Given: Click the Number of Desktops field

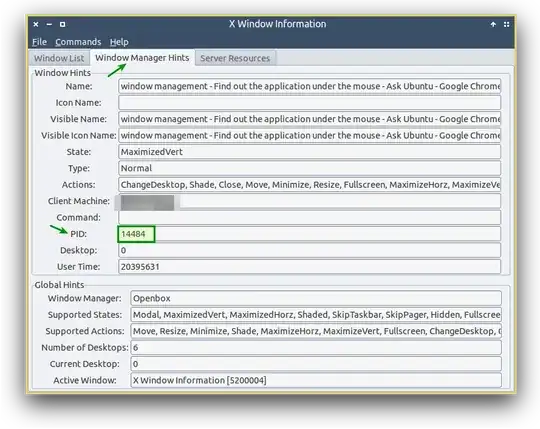Looking at the screenshot, I should coord(316,348).
